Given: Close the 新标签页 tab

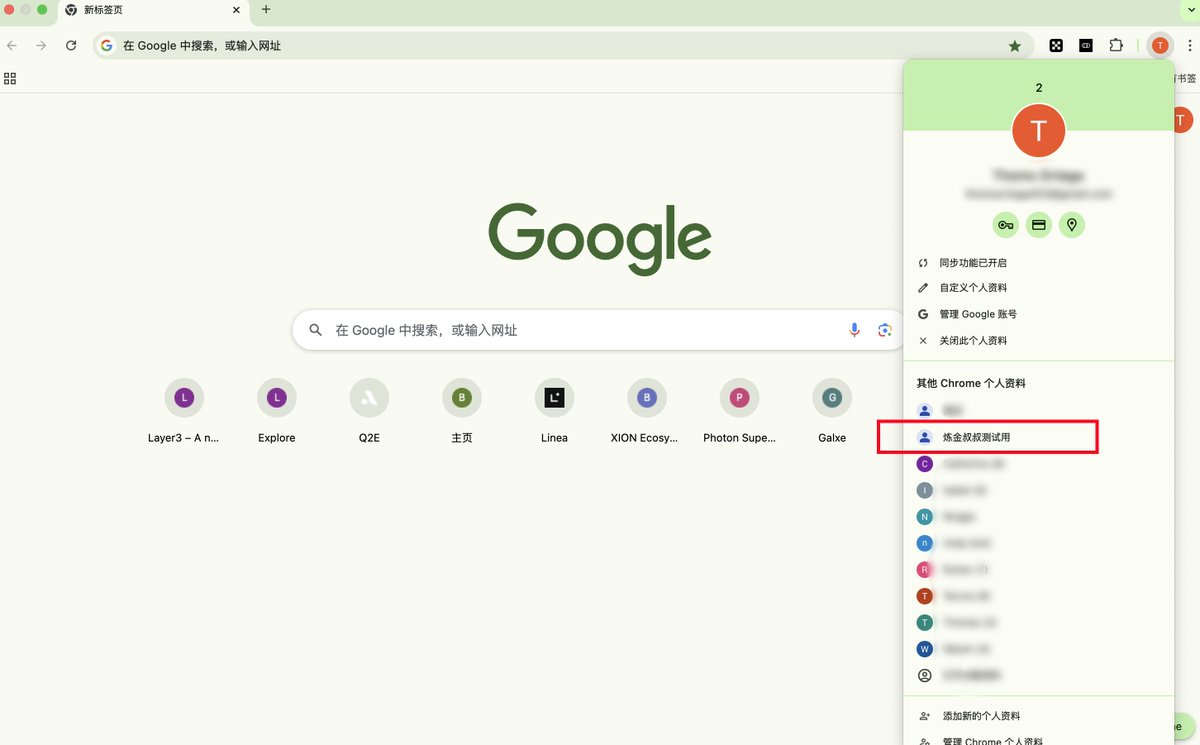Looking at the screenshot, I should point(236,9).
